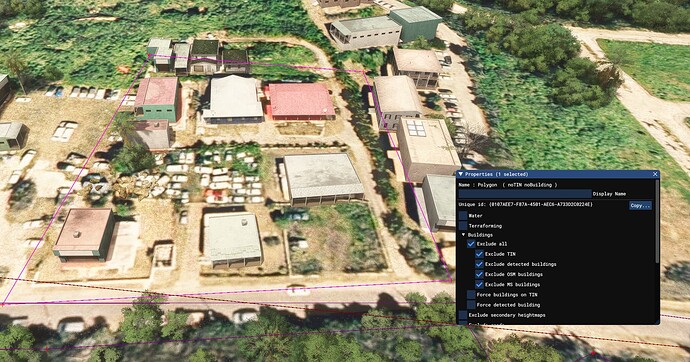Image resolution: width=690 pixels, height=362 pixels.
Task: Enable the Water checkbox
Action: [x=463, y=216]
